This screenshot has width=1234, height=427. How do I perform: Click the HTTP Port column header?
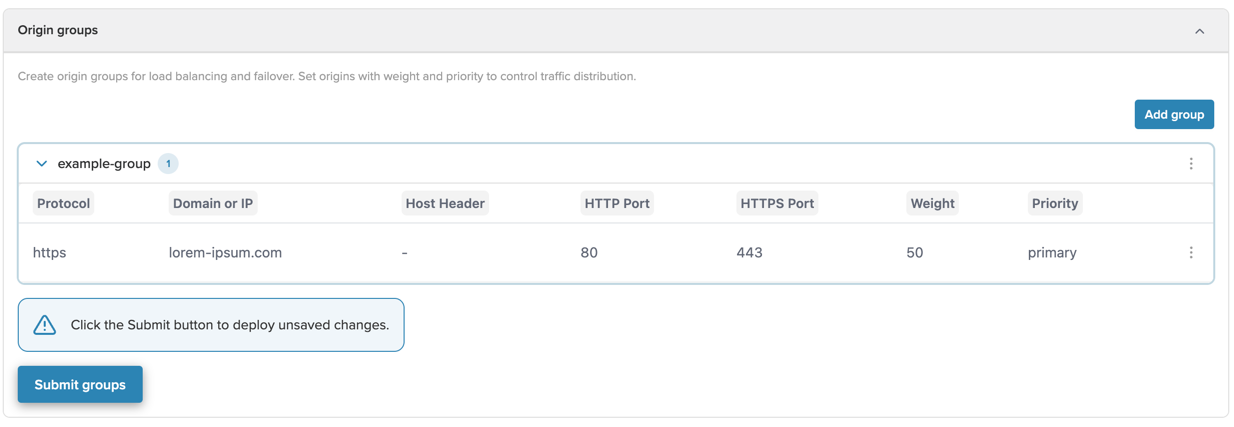click(x=616, y=203)
